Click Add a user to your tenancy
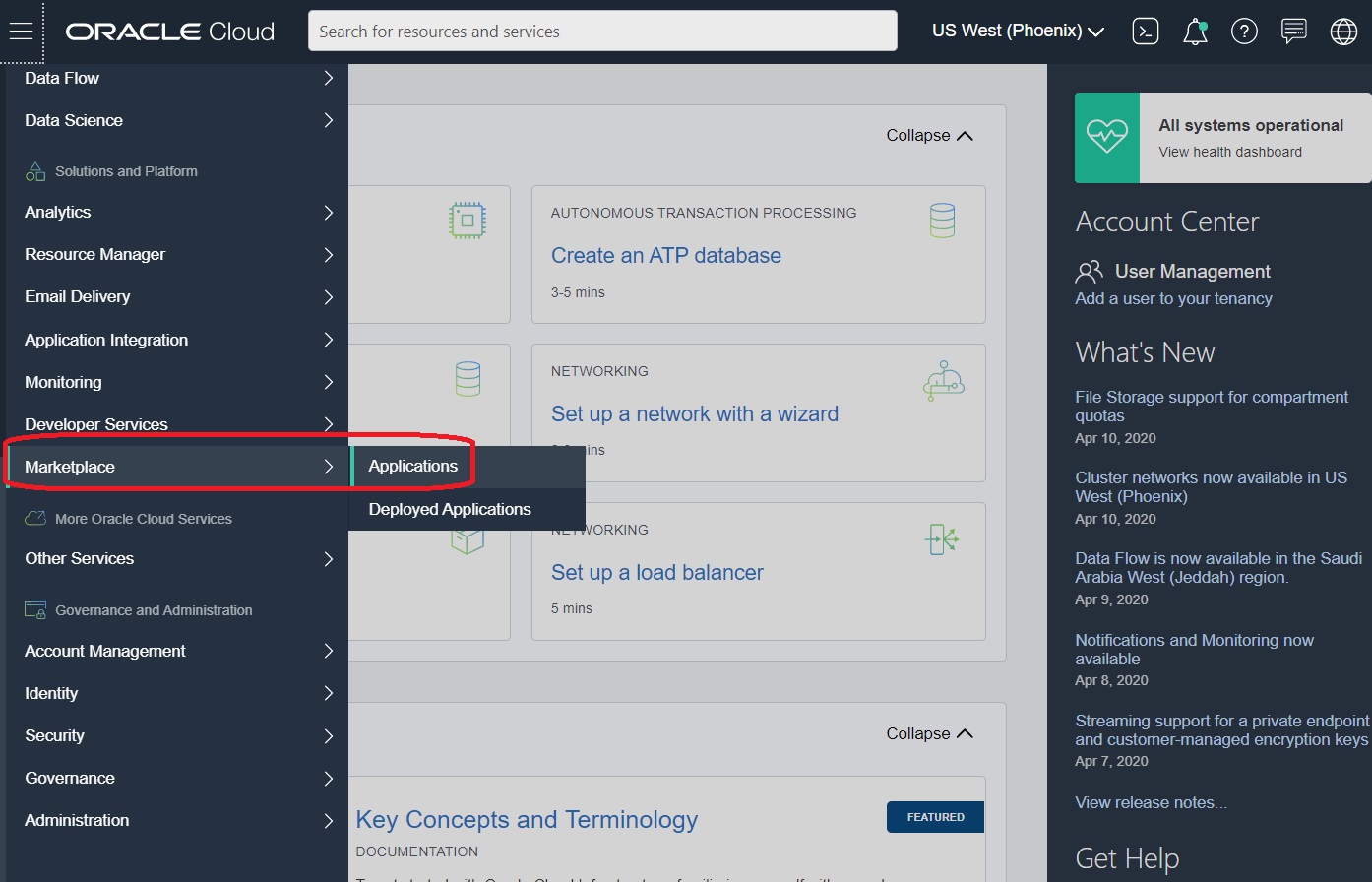Screen dimensions: 1372x882 [x=1173, y=298]
